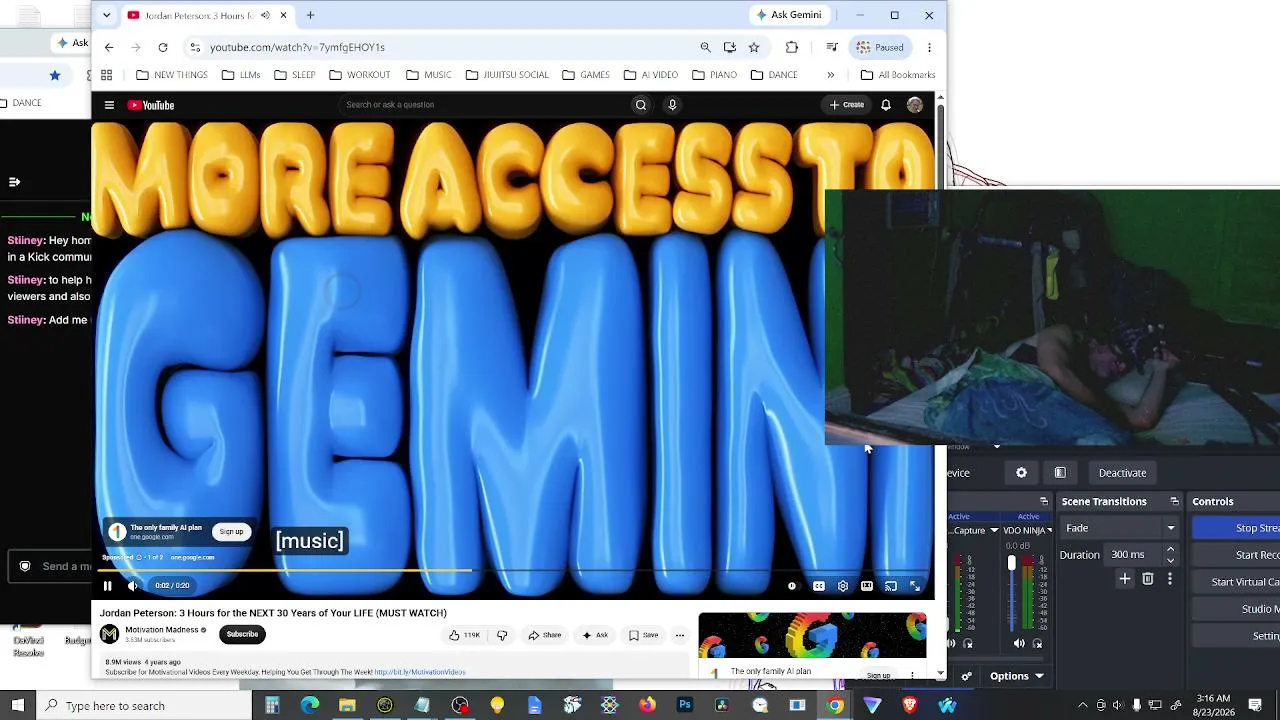Expand hidden bookmarks with the chevron
This screenshot has width=1280, height=720.
pos(830,75)
